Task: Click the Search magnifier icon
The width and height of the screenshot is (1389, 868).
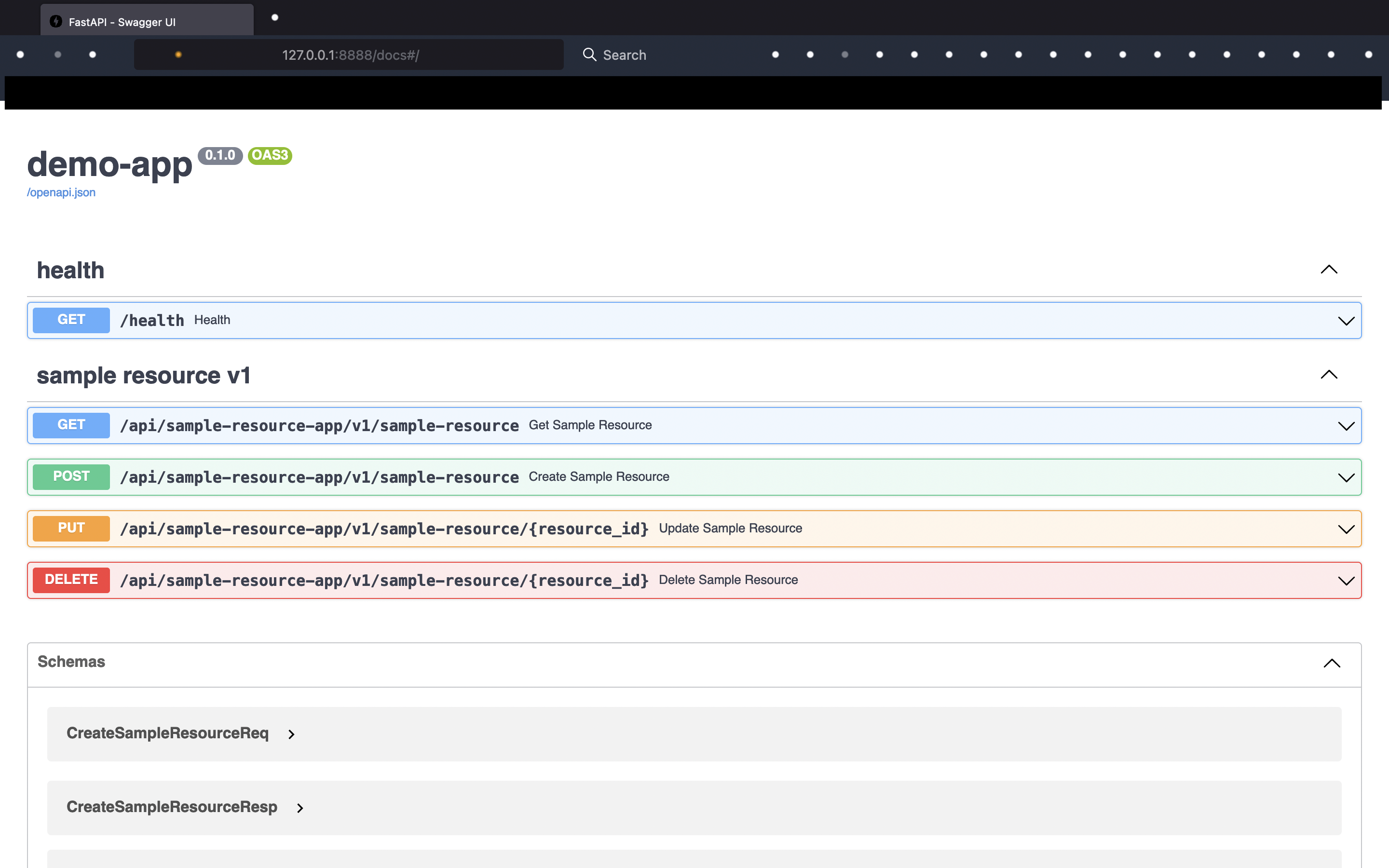Action: pyautogui.click(x=589, y=54)
